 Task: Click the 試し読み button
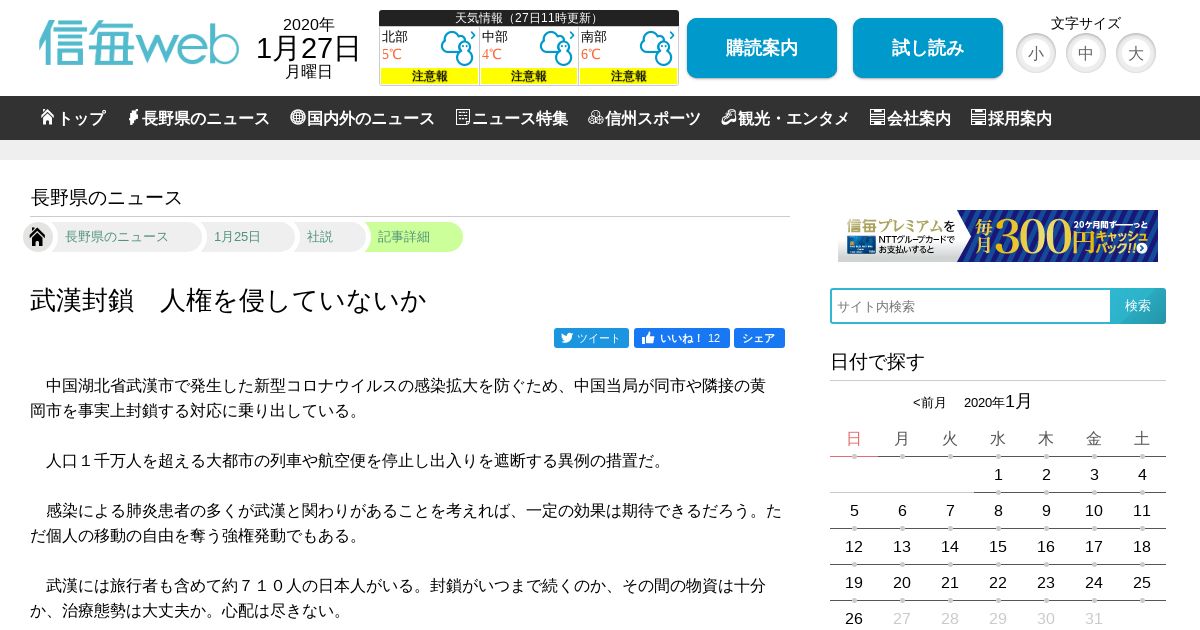pos(928,48)
